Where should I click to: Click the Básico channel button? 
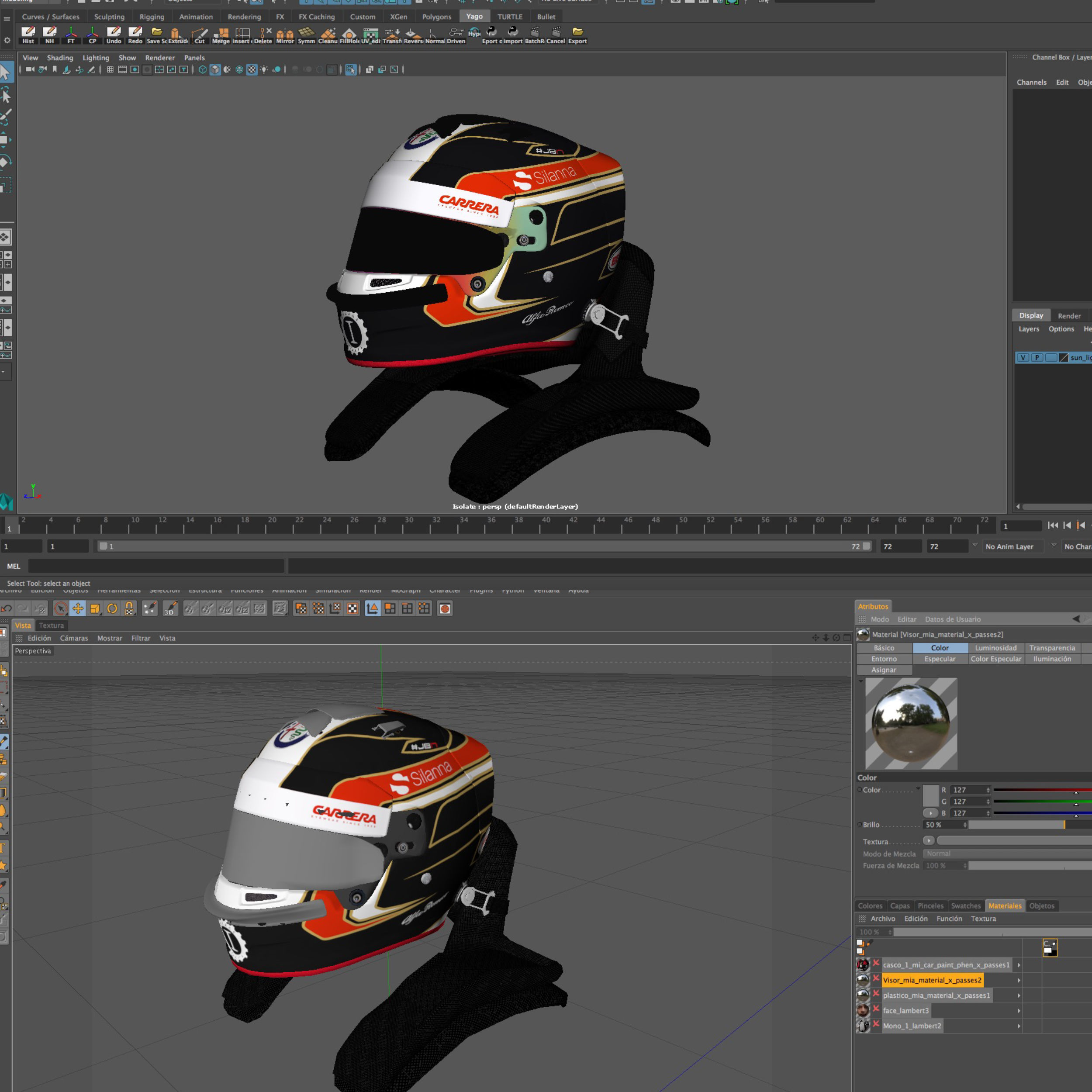(884, 648)
